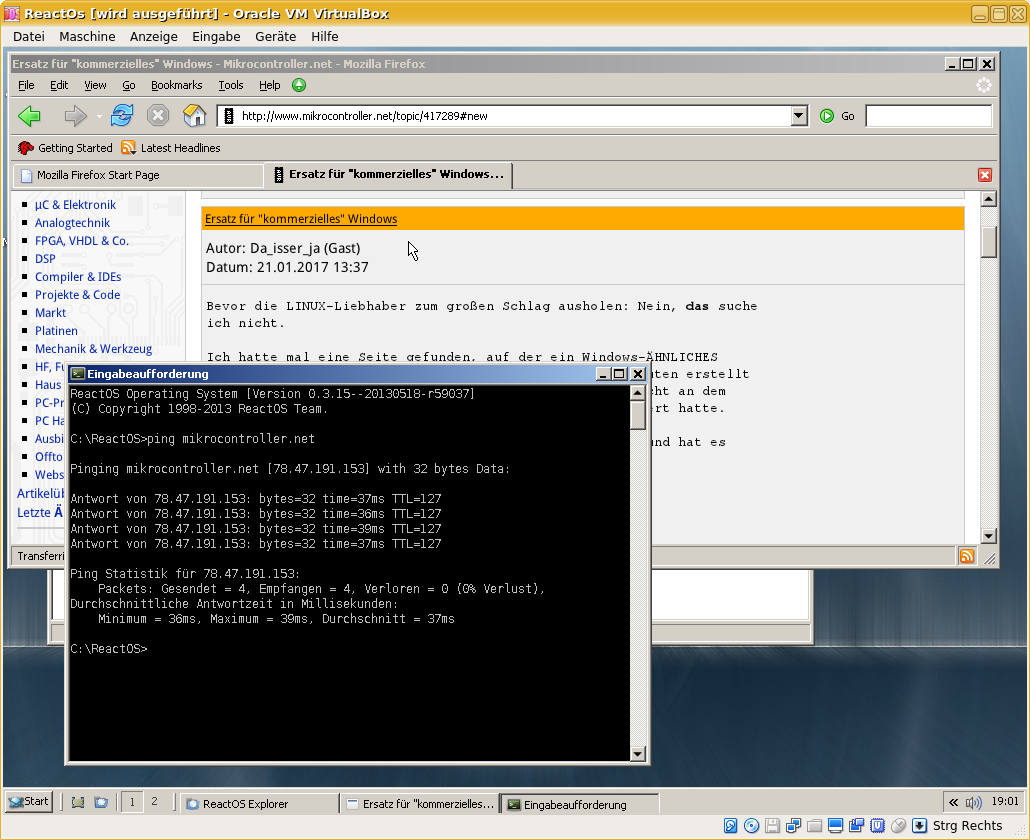Viewport: 1030px width, 840px height.
Task: Open the Firefox Tools menu
Action: pyautogui.click(x=231, y=85)
